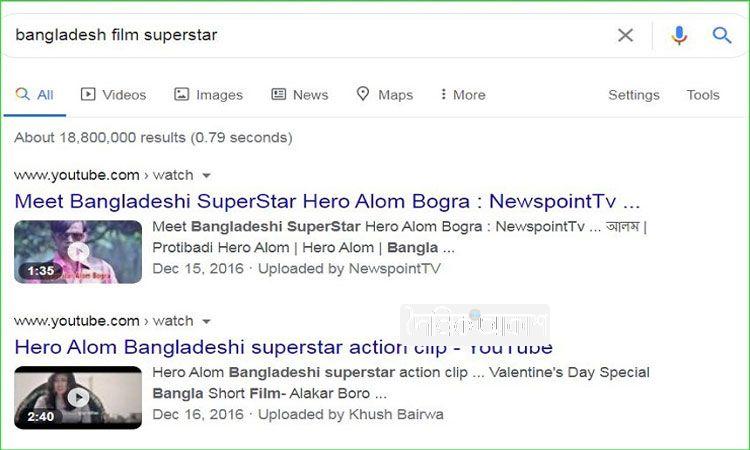Select the All results tab

pos(35,95)
